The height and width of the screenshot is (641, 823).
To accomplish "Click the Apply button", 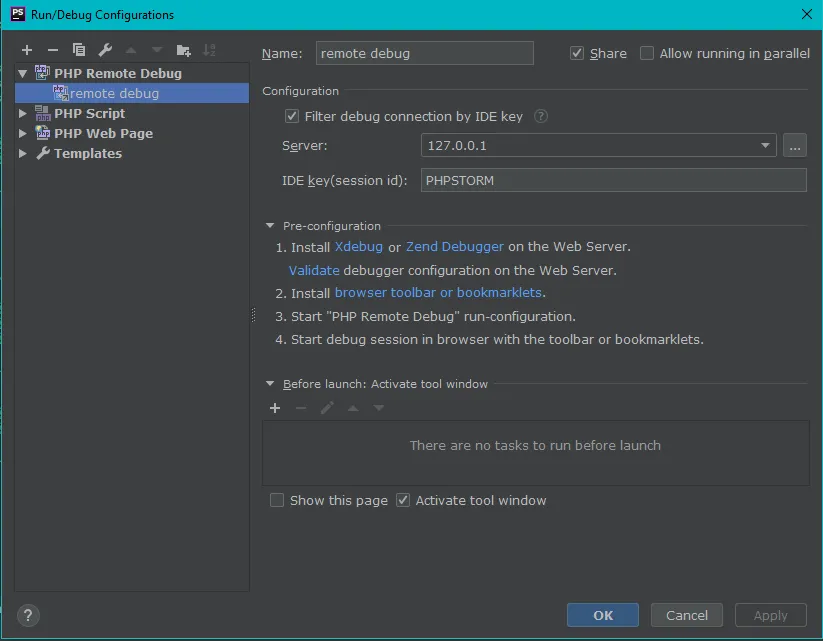I will click(x=771, y=615).
